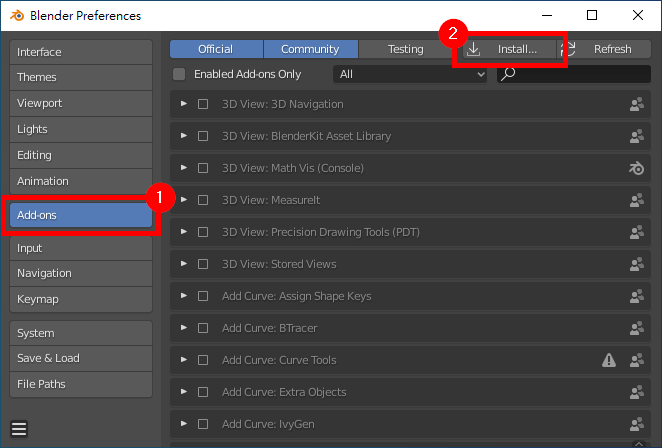Click into the add-on search field
The width and height of the screenshot is (662, 448).
coord(574,74)
